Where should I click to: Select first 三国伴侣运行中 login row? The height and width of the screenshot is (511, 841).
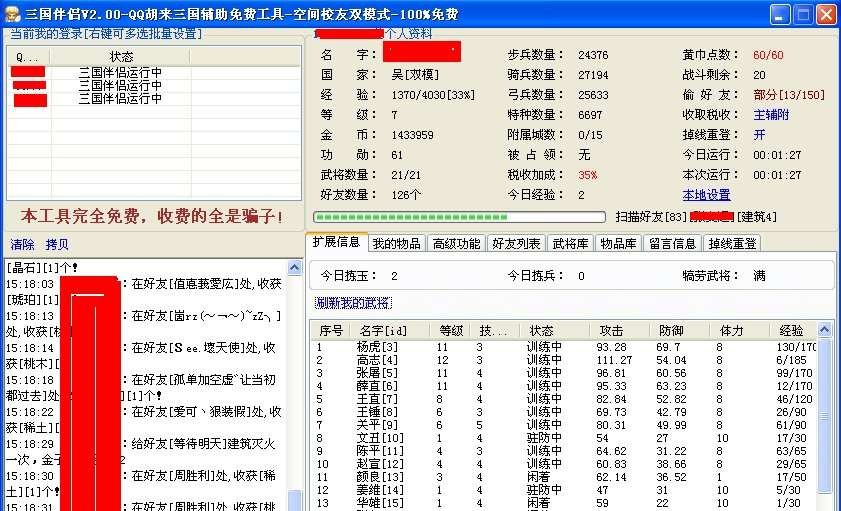(x=153, y=72)
